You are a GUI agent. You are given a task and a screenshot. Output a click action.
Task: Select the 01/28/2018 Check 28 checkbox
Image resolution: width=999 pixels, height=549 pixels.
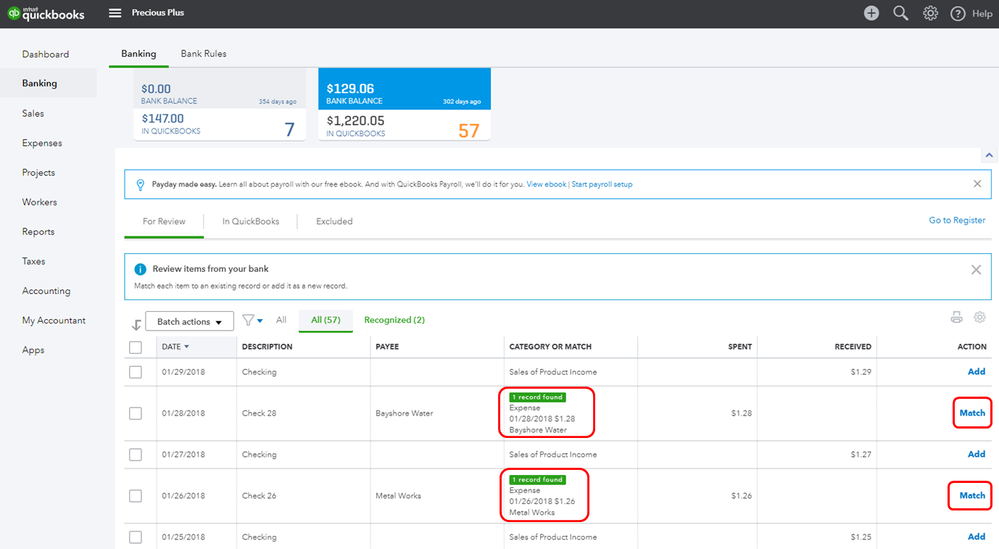pos(135,413)
